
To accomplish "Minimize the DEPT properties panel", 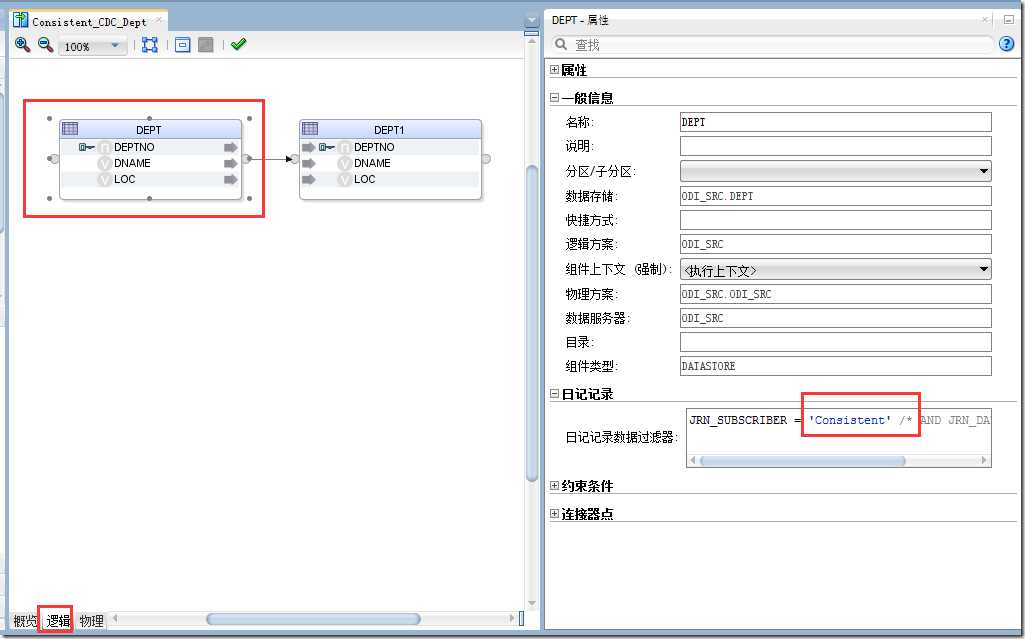I will click(1009, 20).
